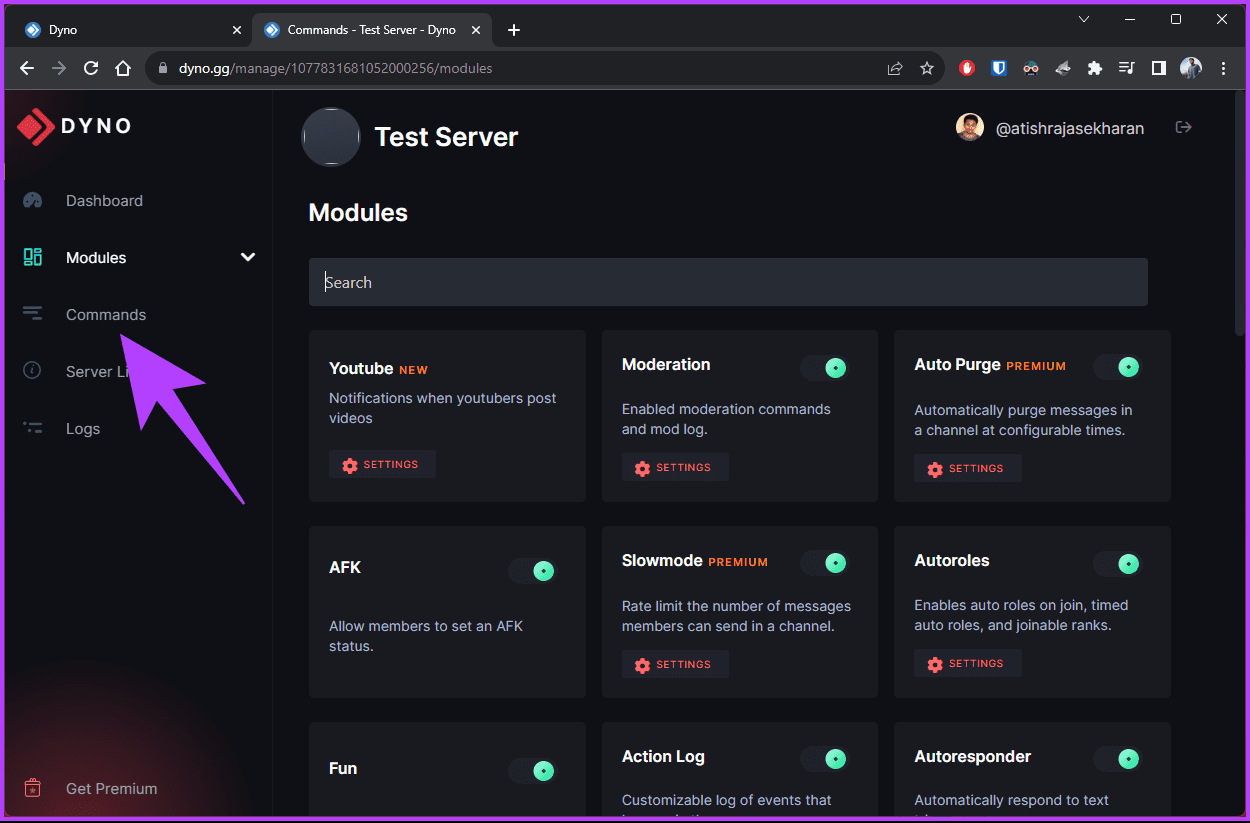
Task: Open Logs from the sidebar
Action: tap(83, 428)
